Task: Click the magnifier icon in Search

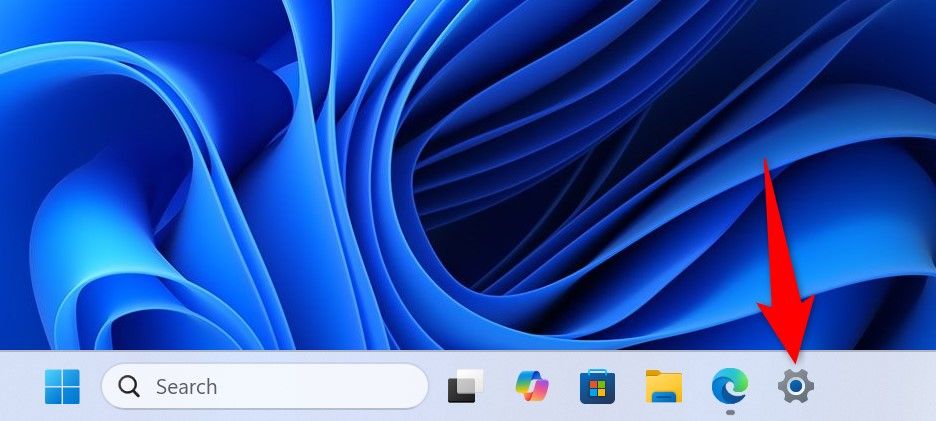Action: pos(128,386)
